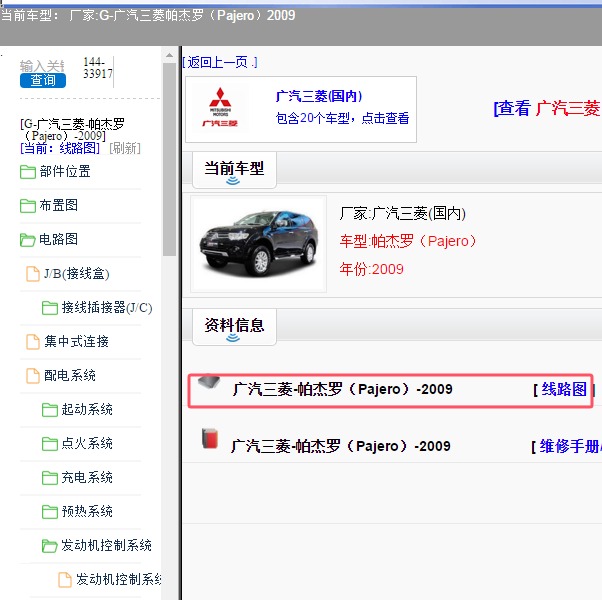Click the 点火系统 folder icon
The image size is (602, 600).
(x=50, y=444)
